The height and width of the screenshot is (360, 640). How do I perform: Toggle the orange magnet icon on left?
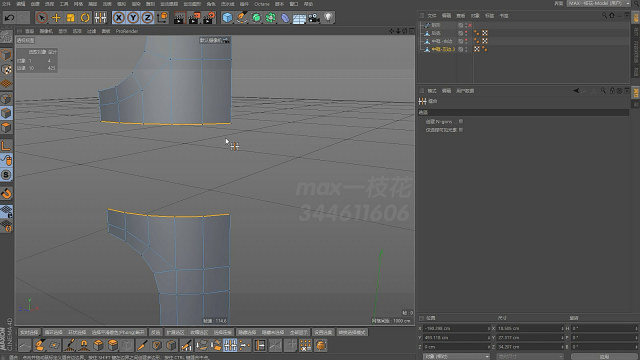click(x=6, y=193)
